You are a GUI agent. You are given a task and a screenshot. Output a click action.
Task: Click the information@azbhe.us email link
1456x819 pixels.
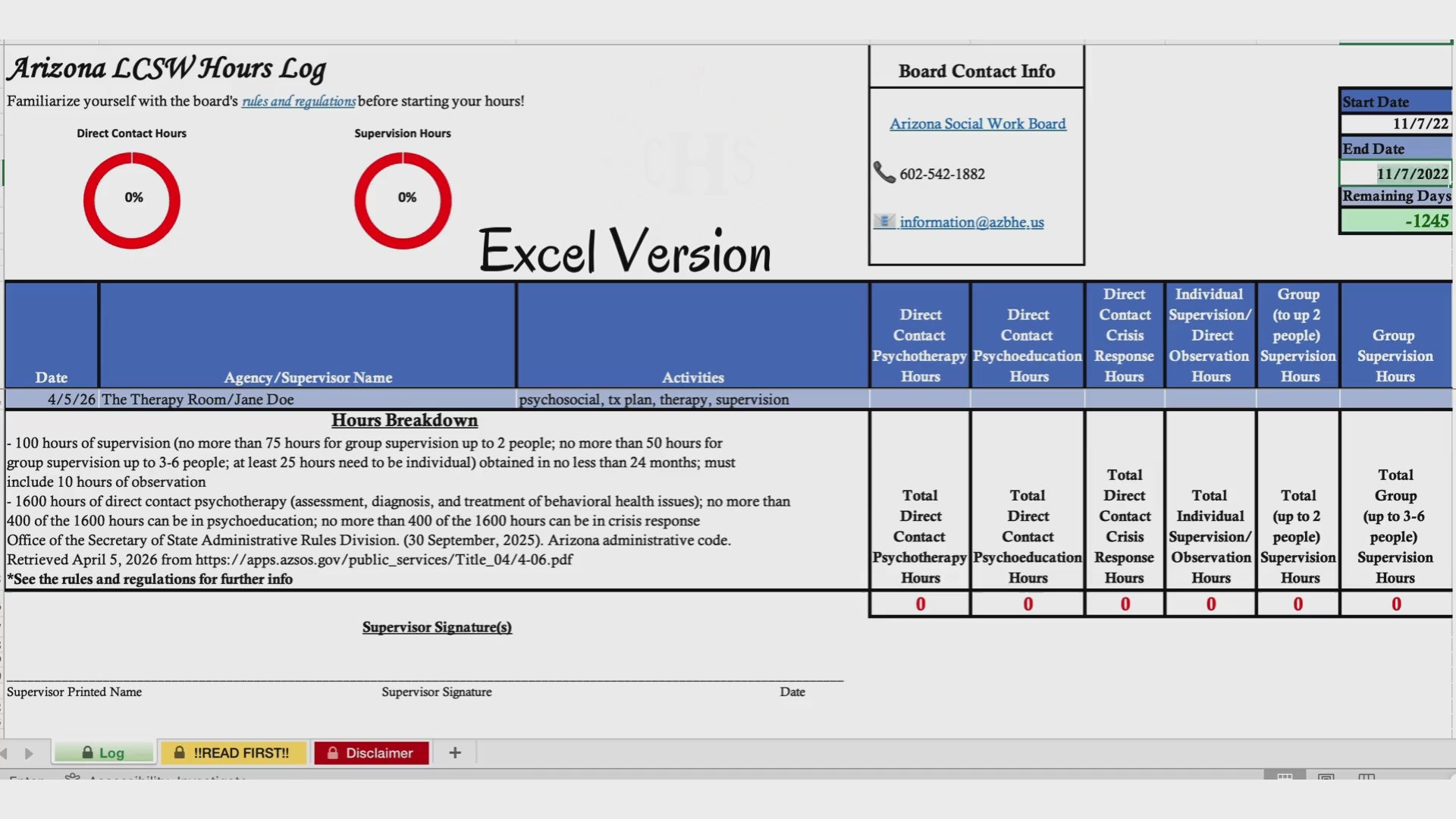pyautogui.click(x=971, y=222)
